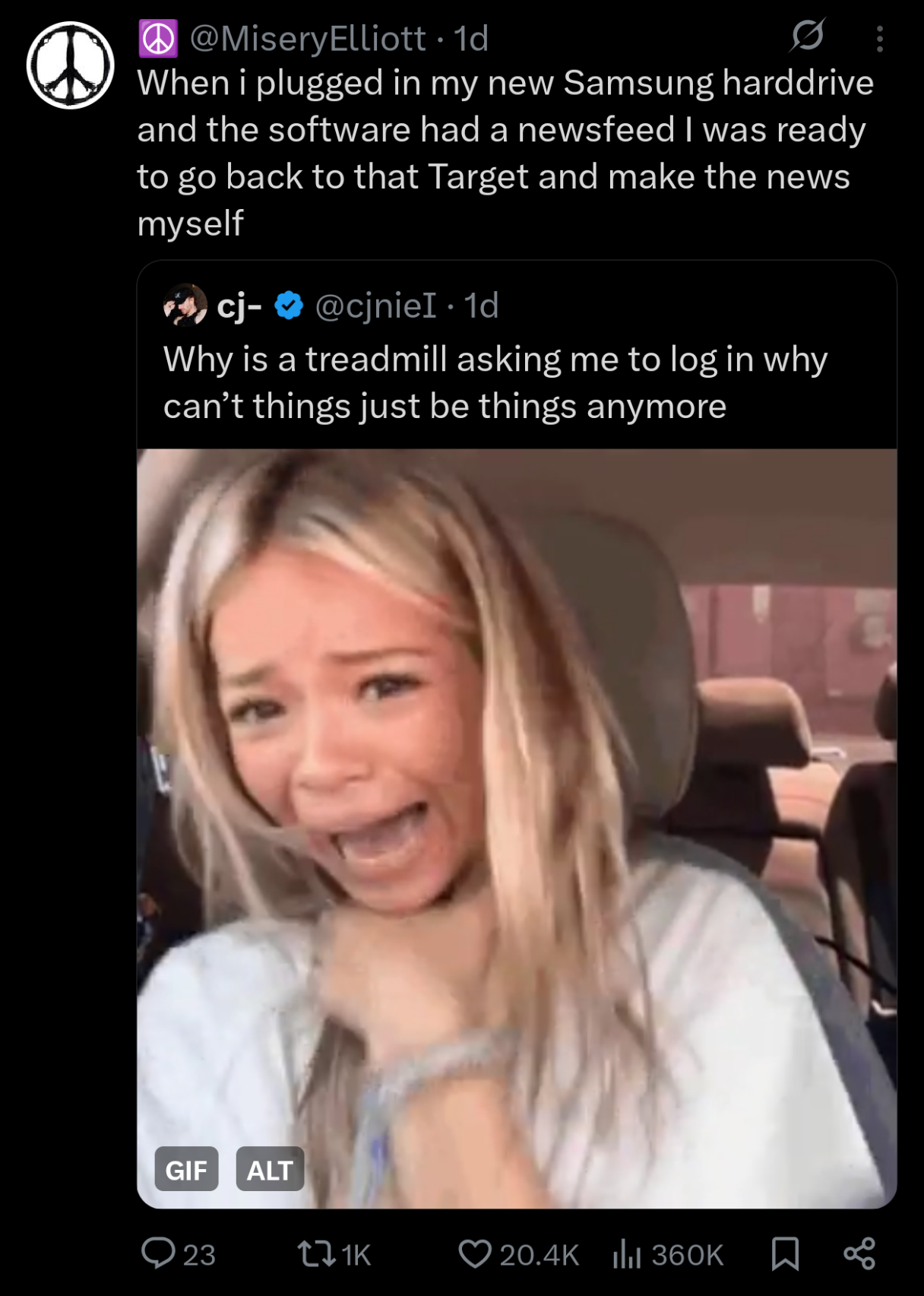Viewport: 924px width, 1296px height.
Task: Open the quoted treadmill tweet text
Action: [494, 382]
